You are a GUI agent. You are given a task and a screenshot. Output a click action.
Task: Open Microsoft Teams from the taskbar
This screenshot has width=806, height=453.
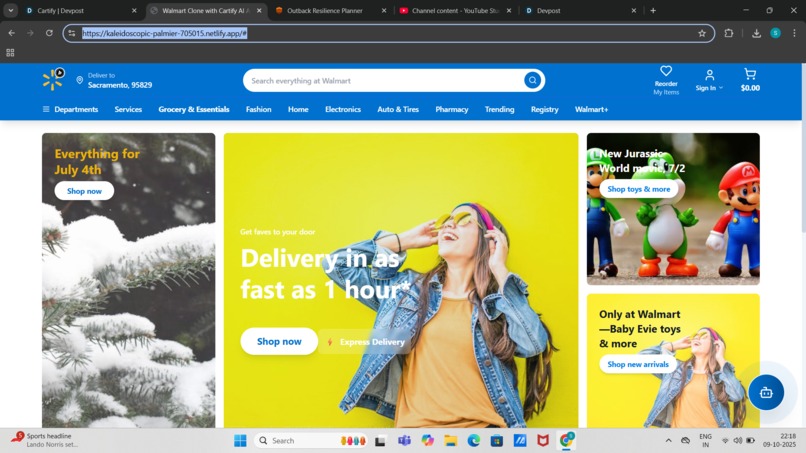tap(404, 441)
